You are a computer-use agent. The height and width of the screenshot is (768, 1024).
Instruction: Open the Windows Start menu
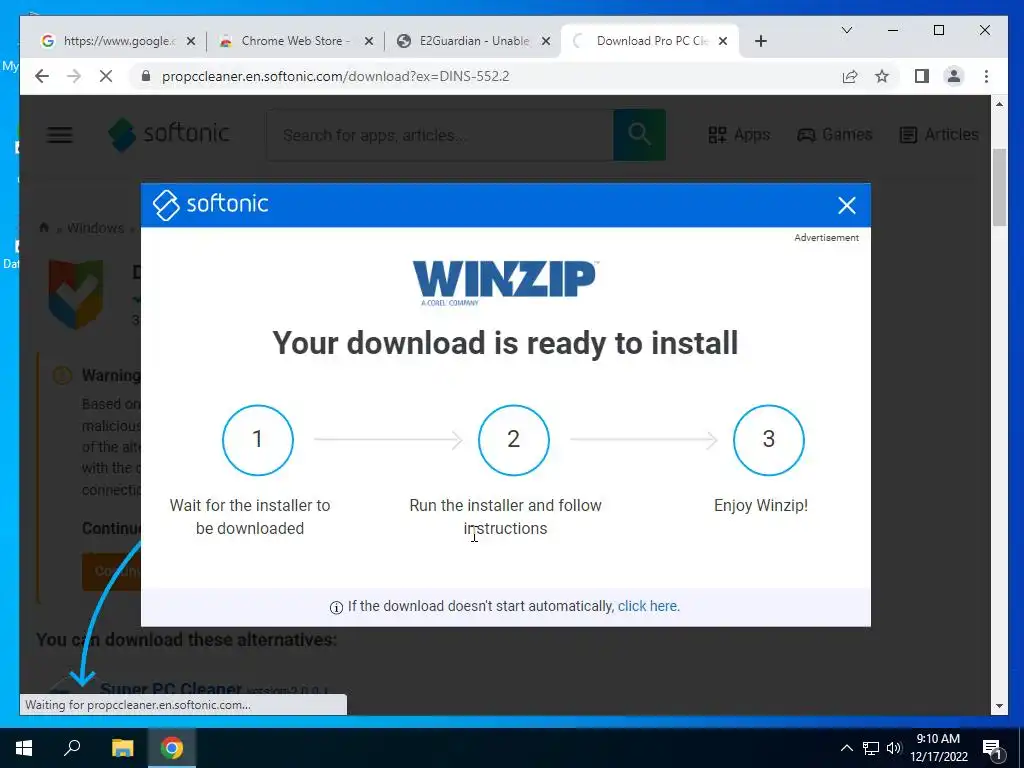click(x=24, y=748)
